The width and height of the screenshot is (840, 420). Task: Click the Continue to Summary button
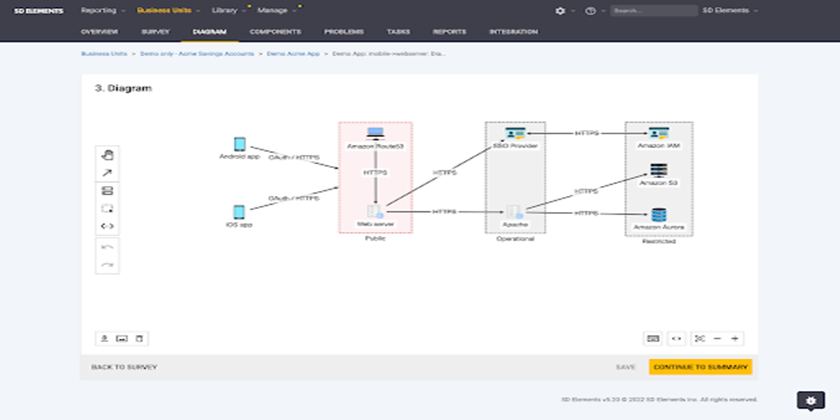(x=701, y=367)
